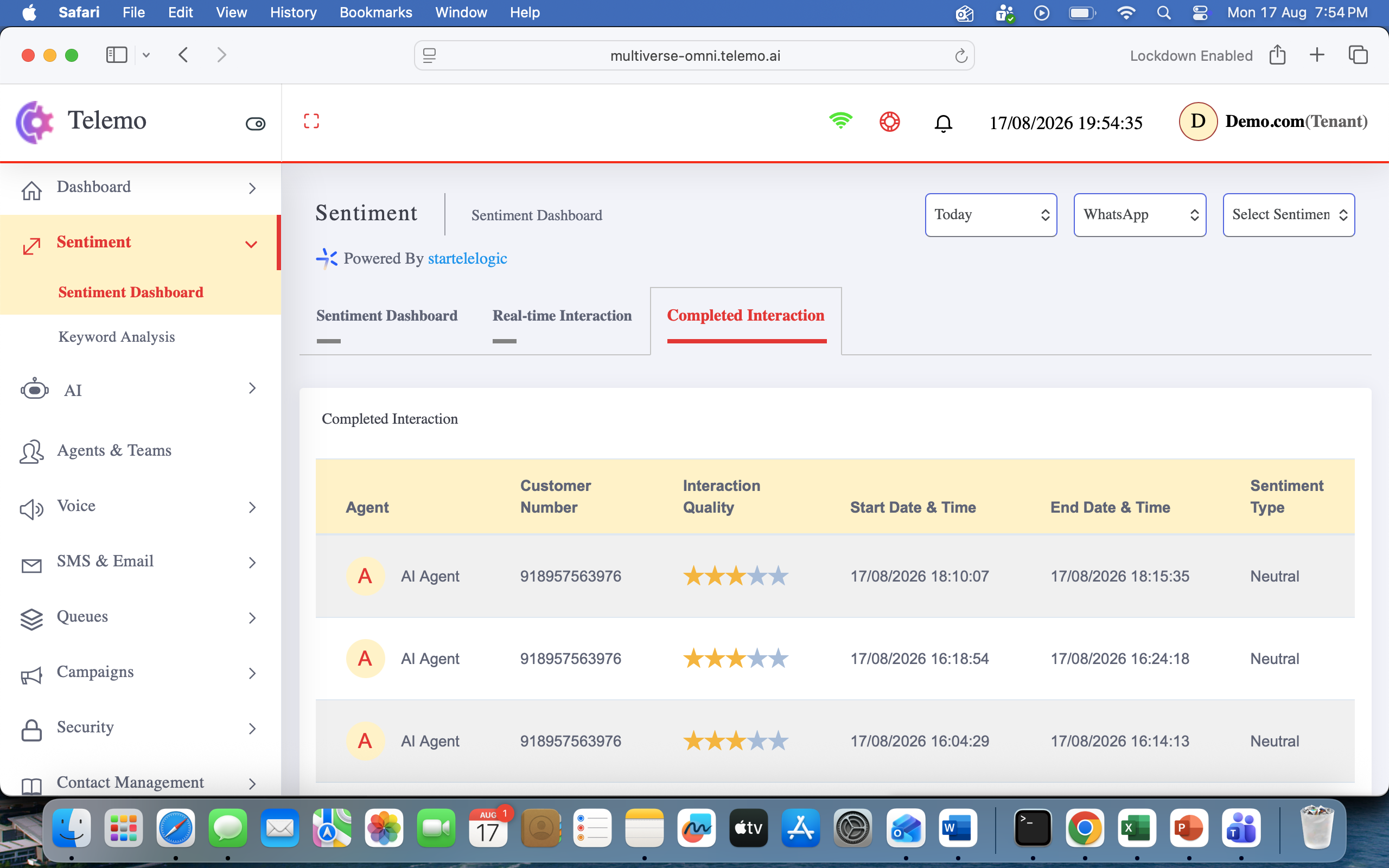Open the website settings icon in address bar

coord(429,56)
